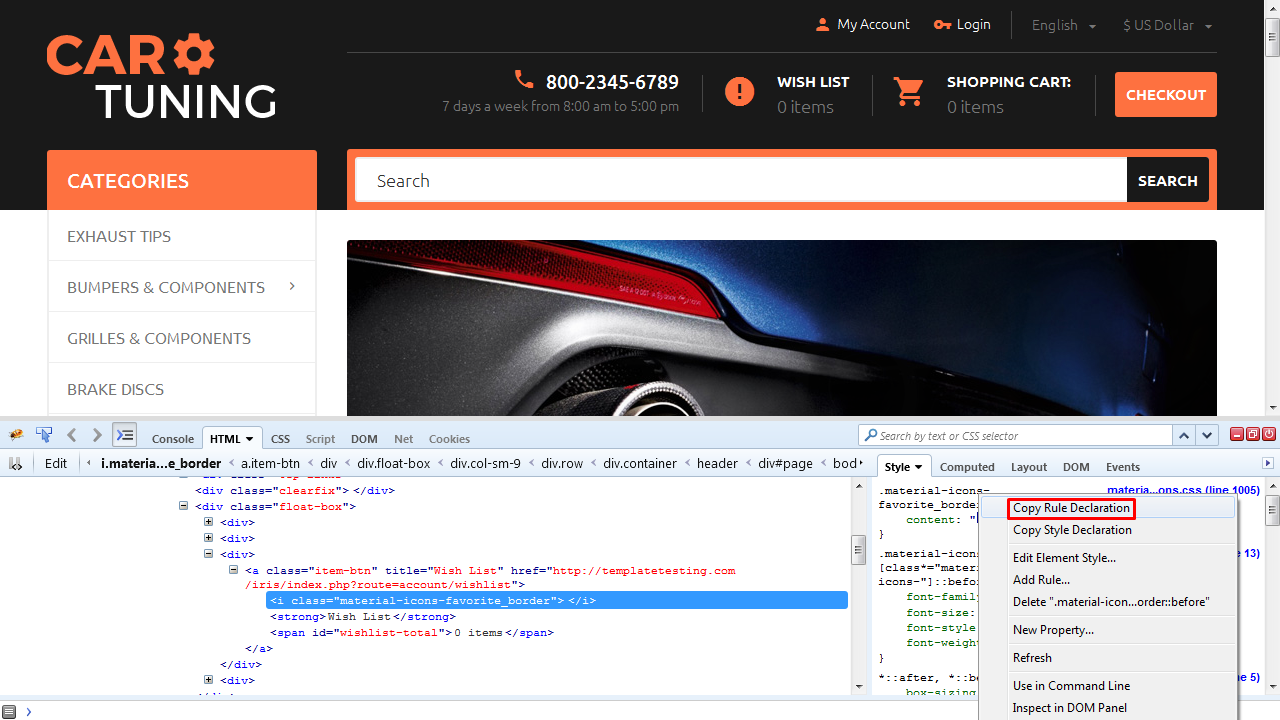Viewport: 1280px width, 720px height.
Task: Activate the element inspector arrow tool
Action: tap(44, 435)
